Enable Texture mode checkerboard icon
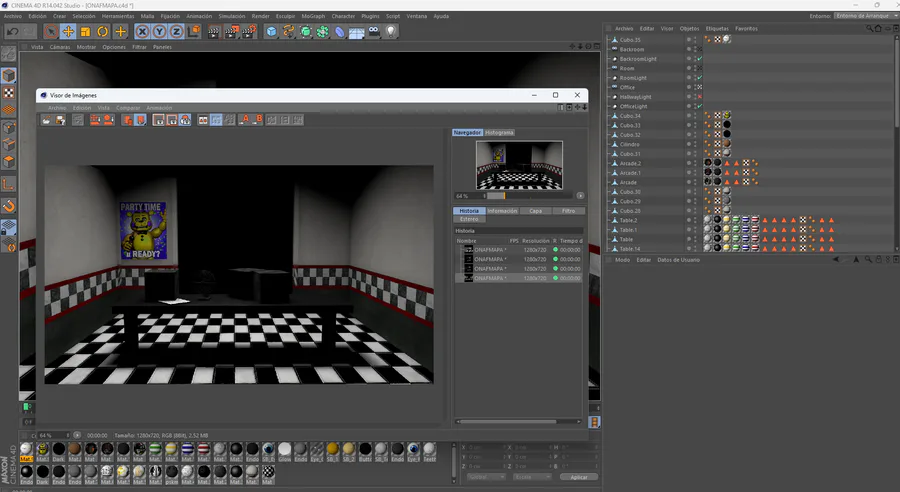The image size is (900, 492). (x=9, y=92)
